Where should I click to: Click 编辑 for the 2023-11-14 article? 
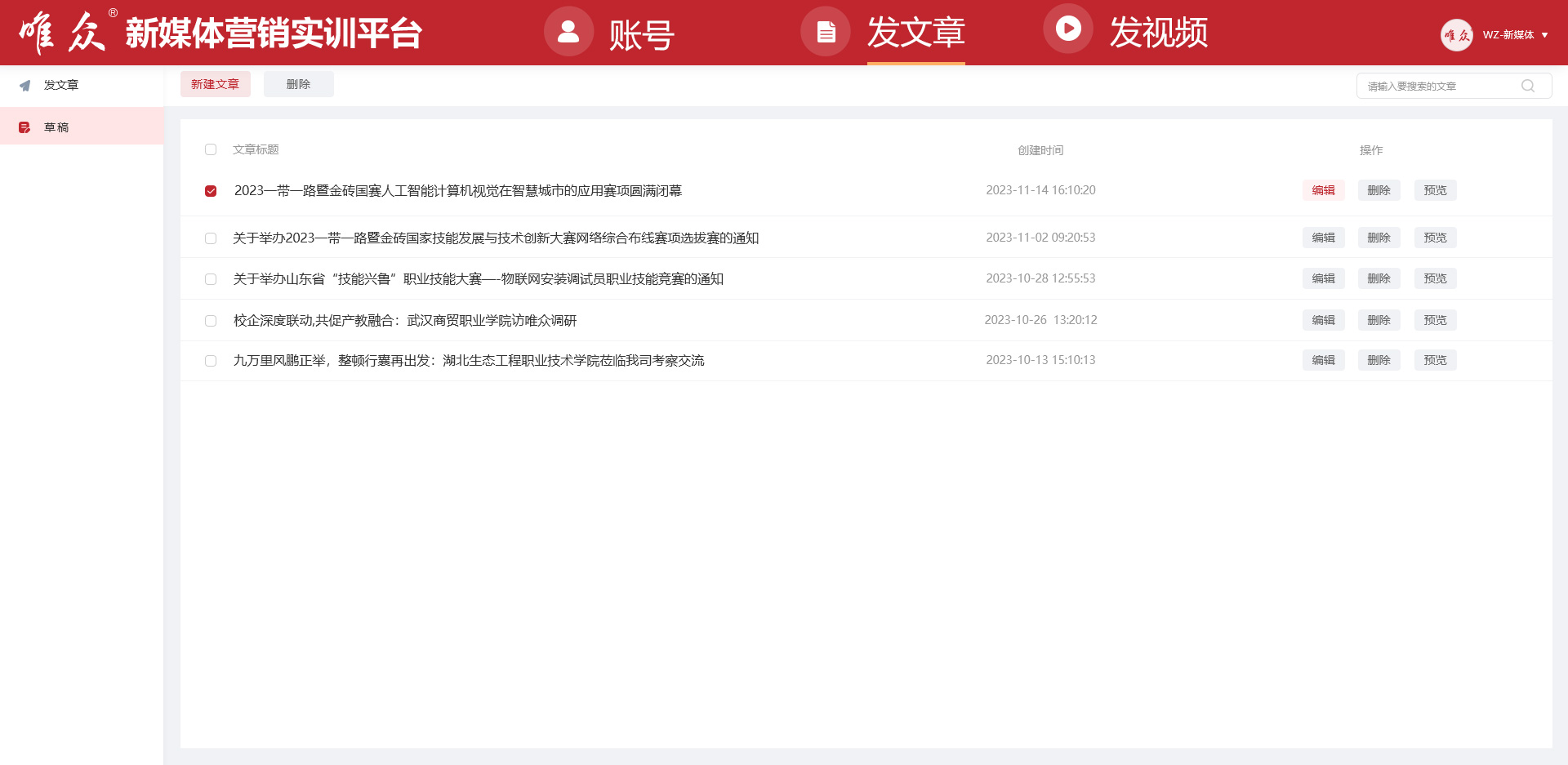1323,190
